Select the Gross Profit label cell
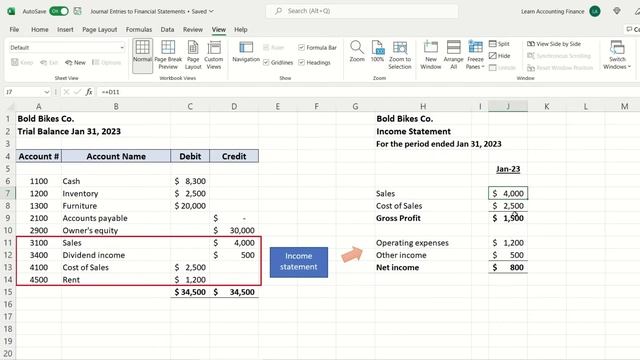This screenshot has height=360, width=640. [423, 218]
